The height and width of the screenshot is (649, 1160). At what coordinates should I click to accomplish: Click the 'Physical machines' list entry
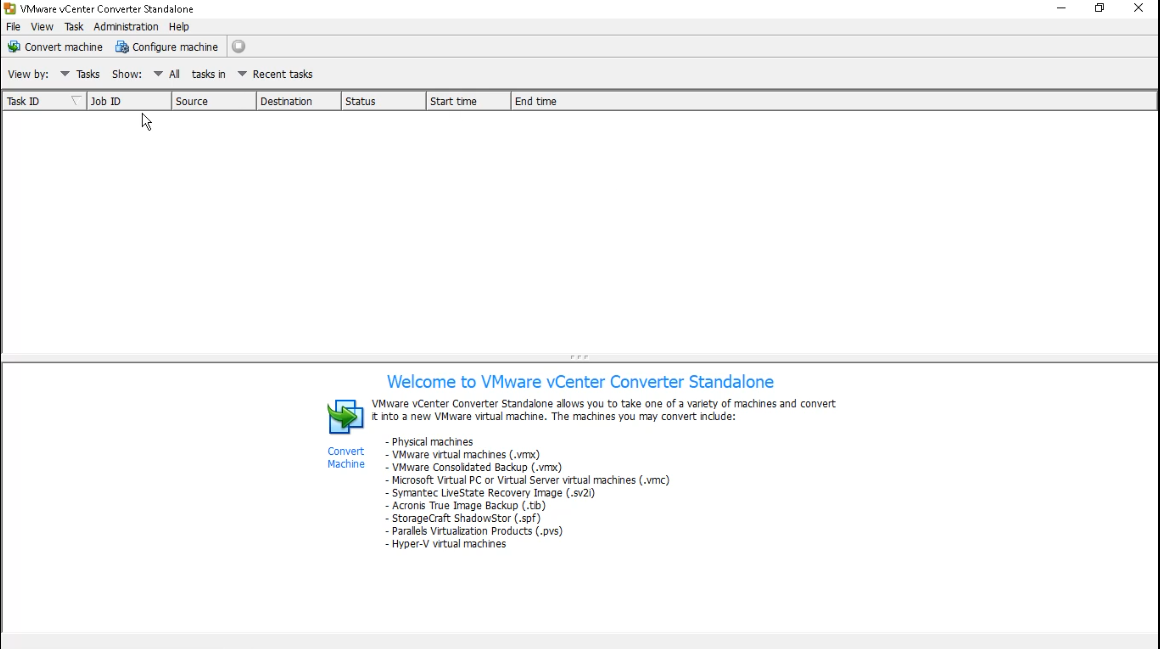click(x=433, y=442)
